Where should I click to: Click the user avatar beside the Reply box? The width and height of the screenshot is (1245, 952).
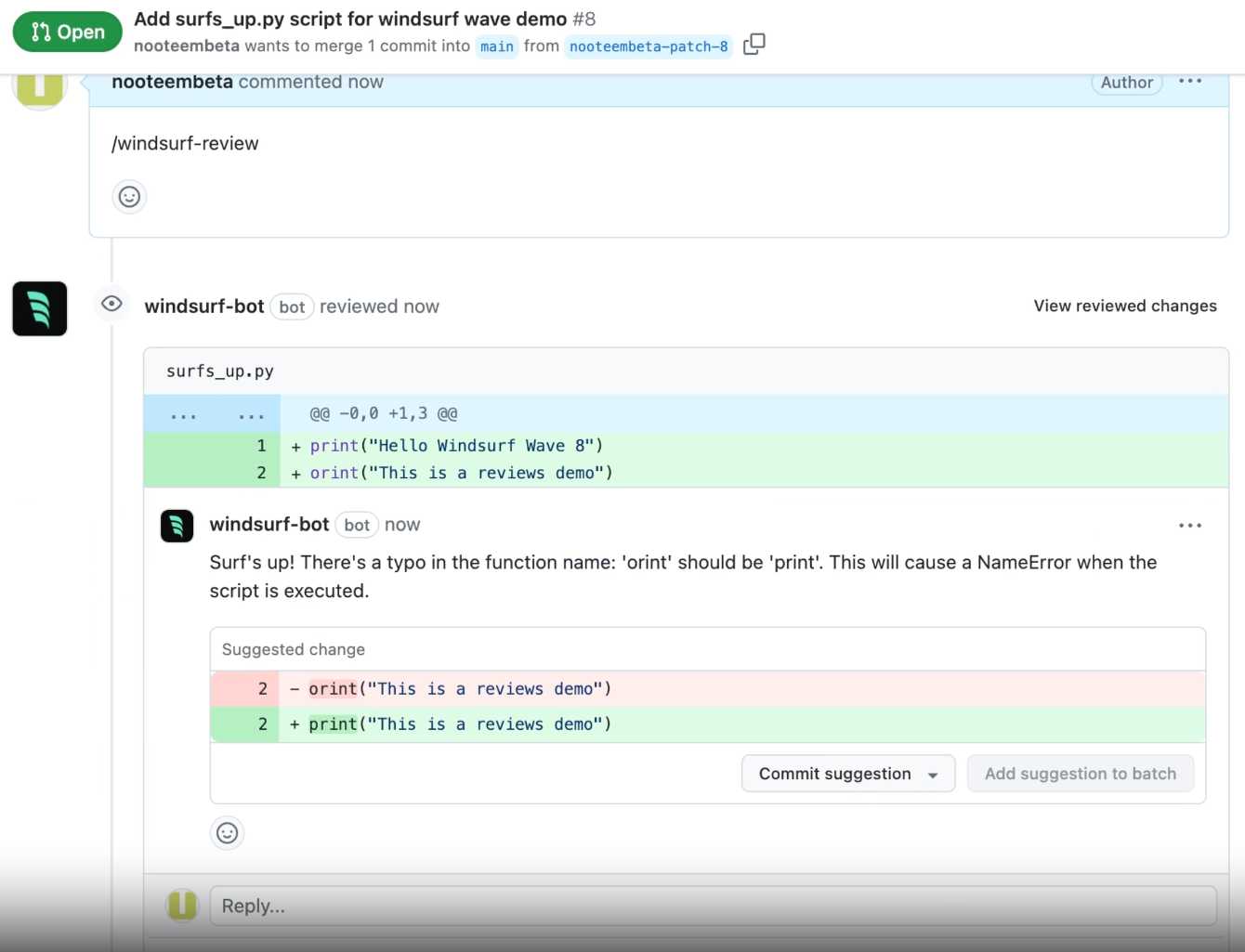[182, 905]
